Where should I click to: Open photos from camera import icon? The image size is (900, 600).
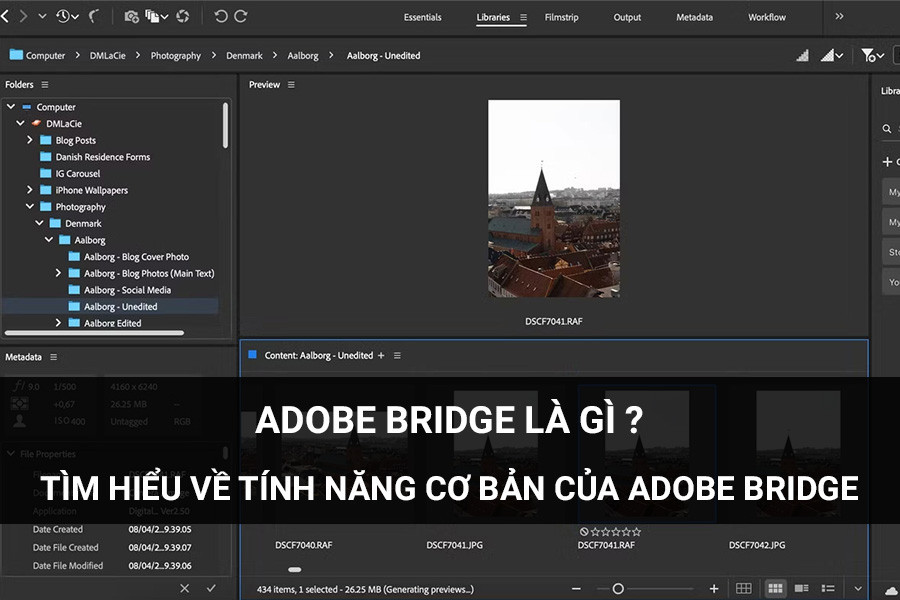130,16
